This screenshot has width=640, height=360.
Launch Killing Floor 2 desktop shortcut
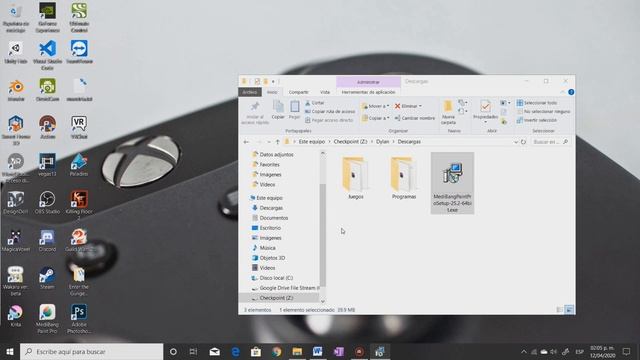[79, 205]
